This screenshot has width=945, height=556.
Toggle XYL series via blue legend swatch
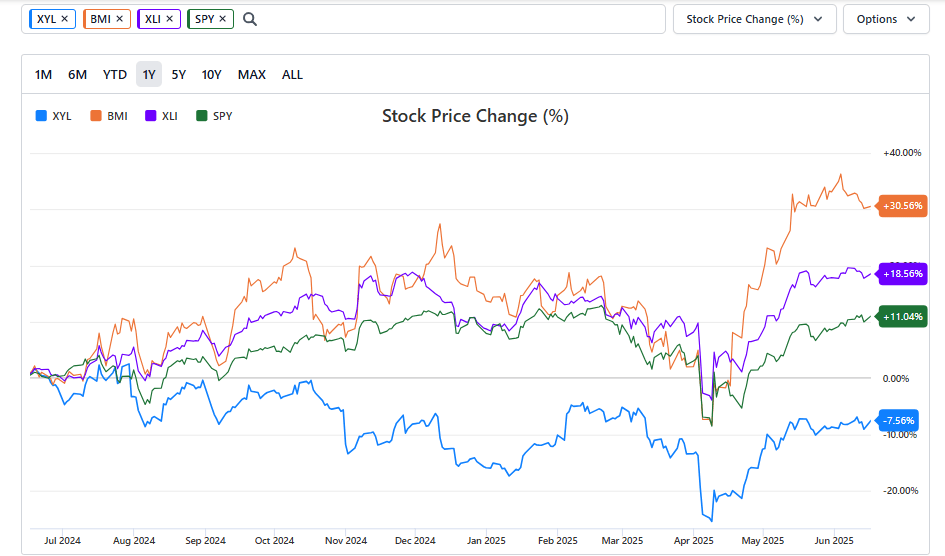[41, 116]
